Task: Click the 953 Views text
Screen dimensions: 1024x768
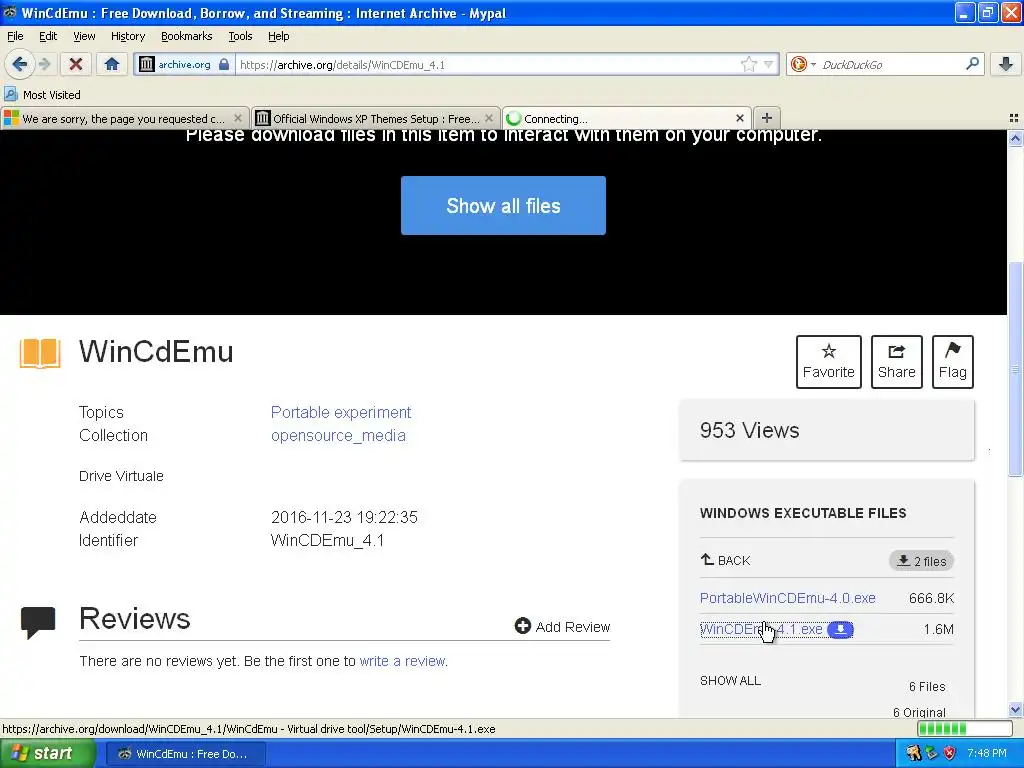Action: click(749, 430)
